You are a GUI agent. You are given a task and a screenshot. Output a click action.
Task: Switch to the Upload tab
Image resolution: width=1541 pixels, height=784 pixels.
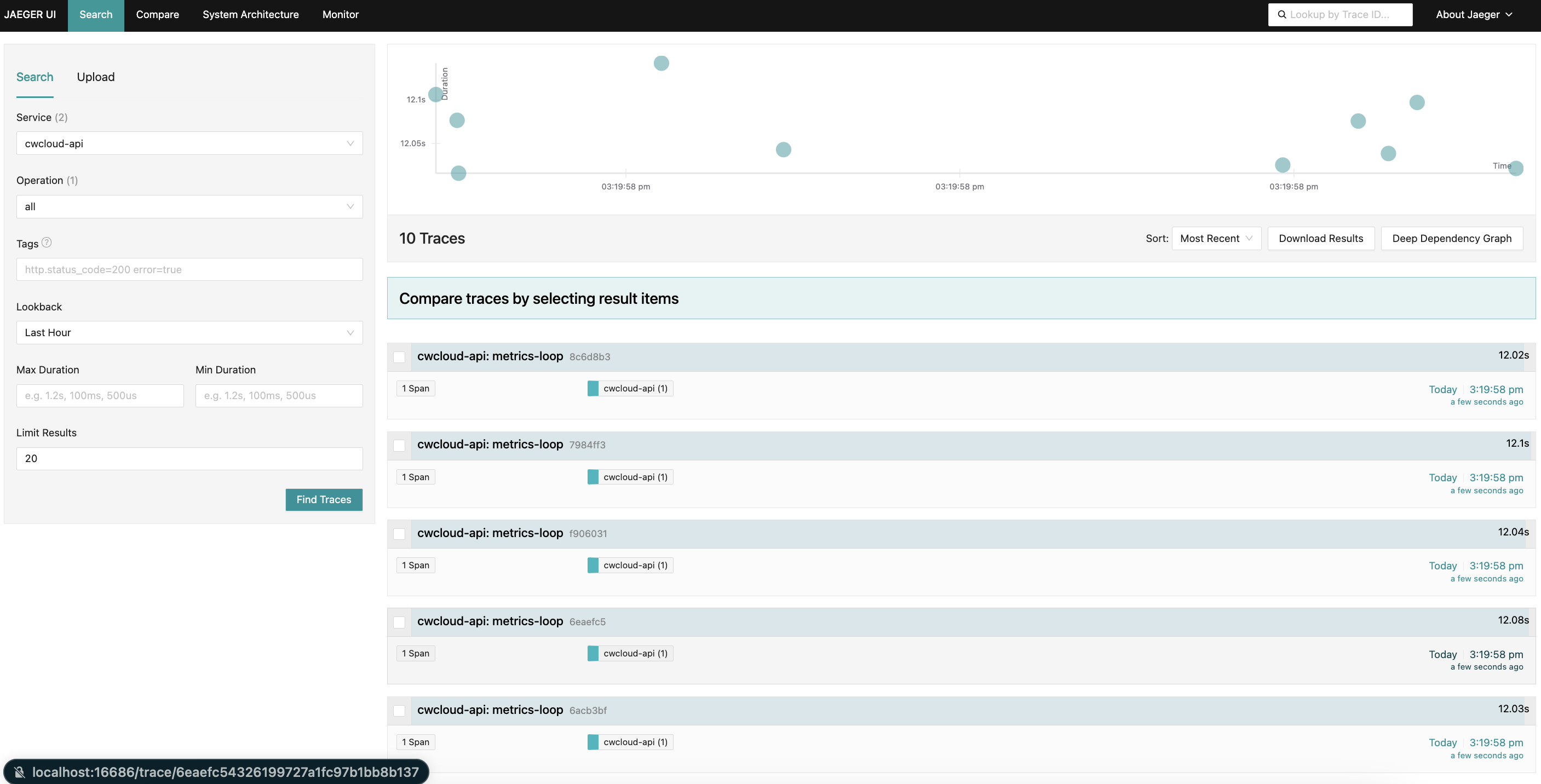click(x=96, y=77)
